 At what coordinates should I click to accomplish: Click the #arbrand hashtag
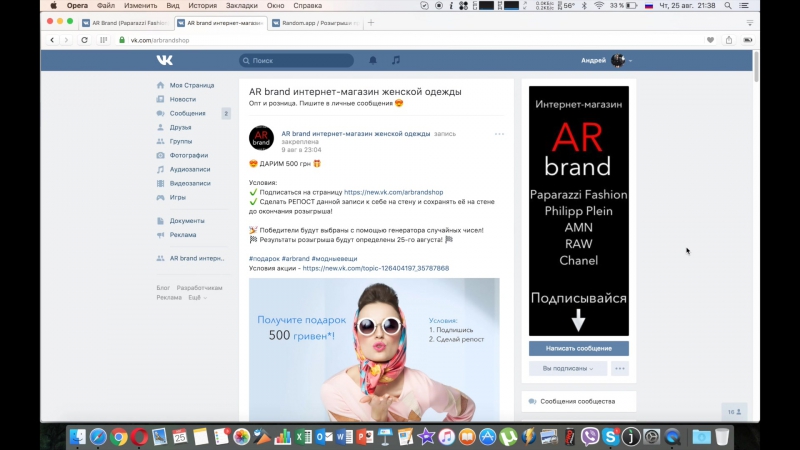coord(295,259)
